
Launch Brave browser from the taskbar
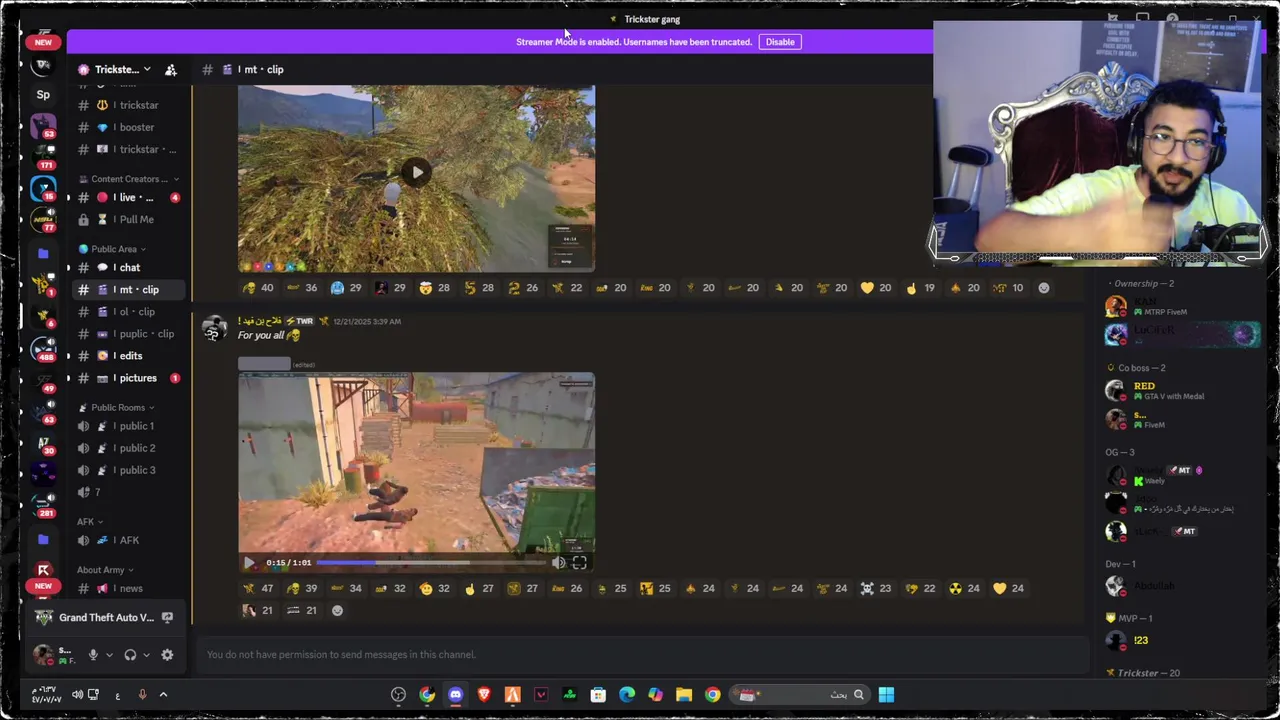[x=484, y=695]
